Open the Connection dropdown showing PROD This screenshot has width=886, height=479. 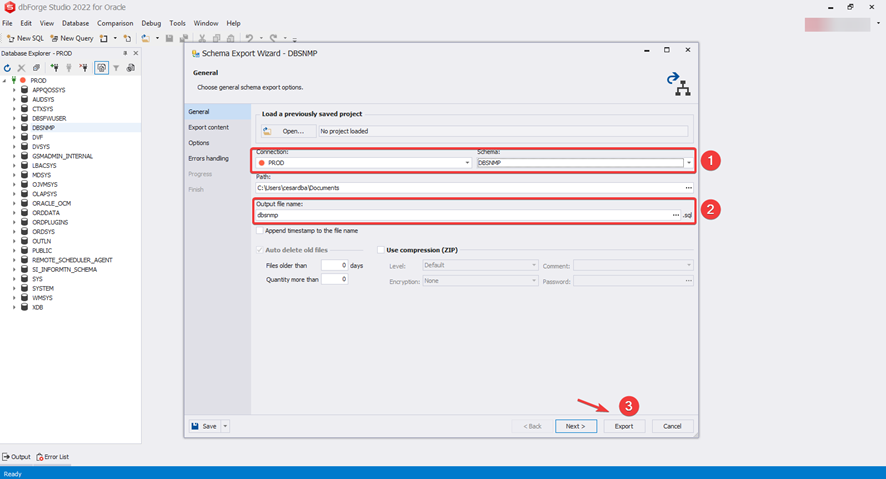click(466, 162)
